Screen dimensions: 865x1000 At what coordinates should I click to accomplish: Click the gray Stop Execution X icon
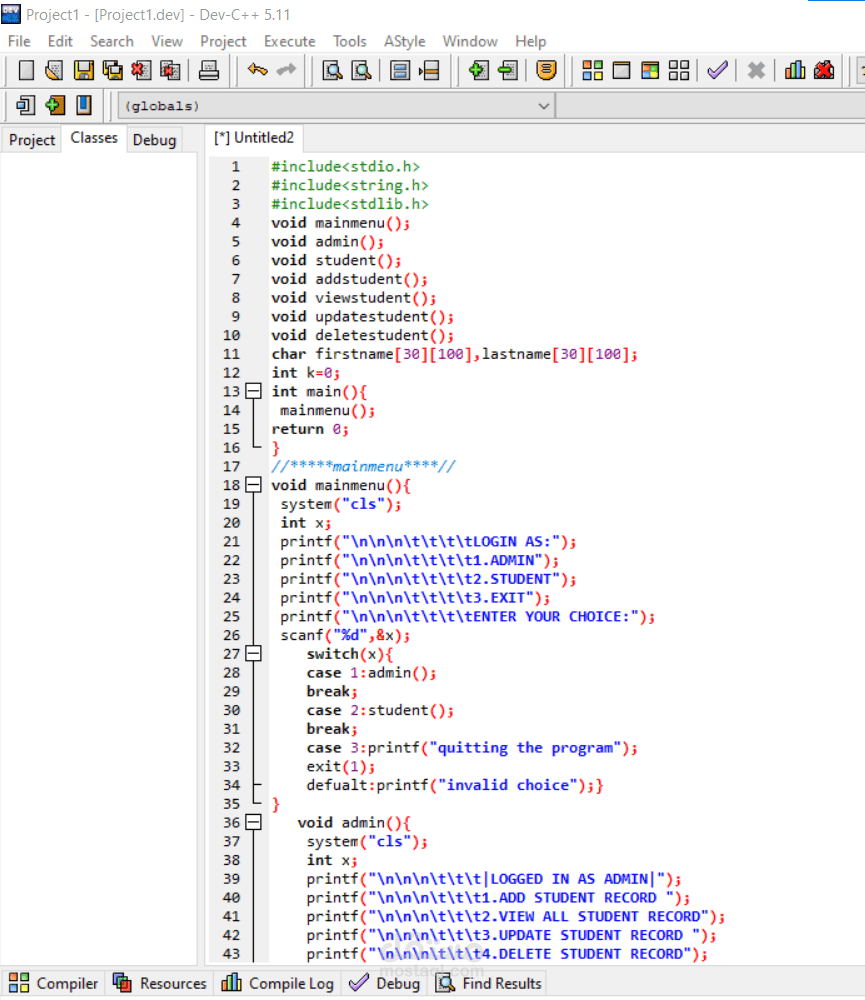pyautogui.click(x=756, y=70)
